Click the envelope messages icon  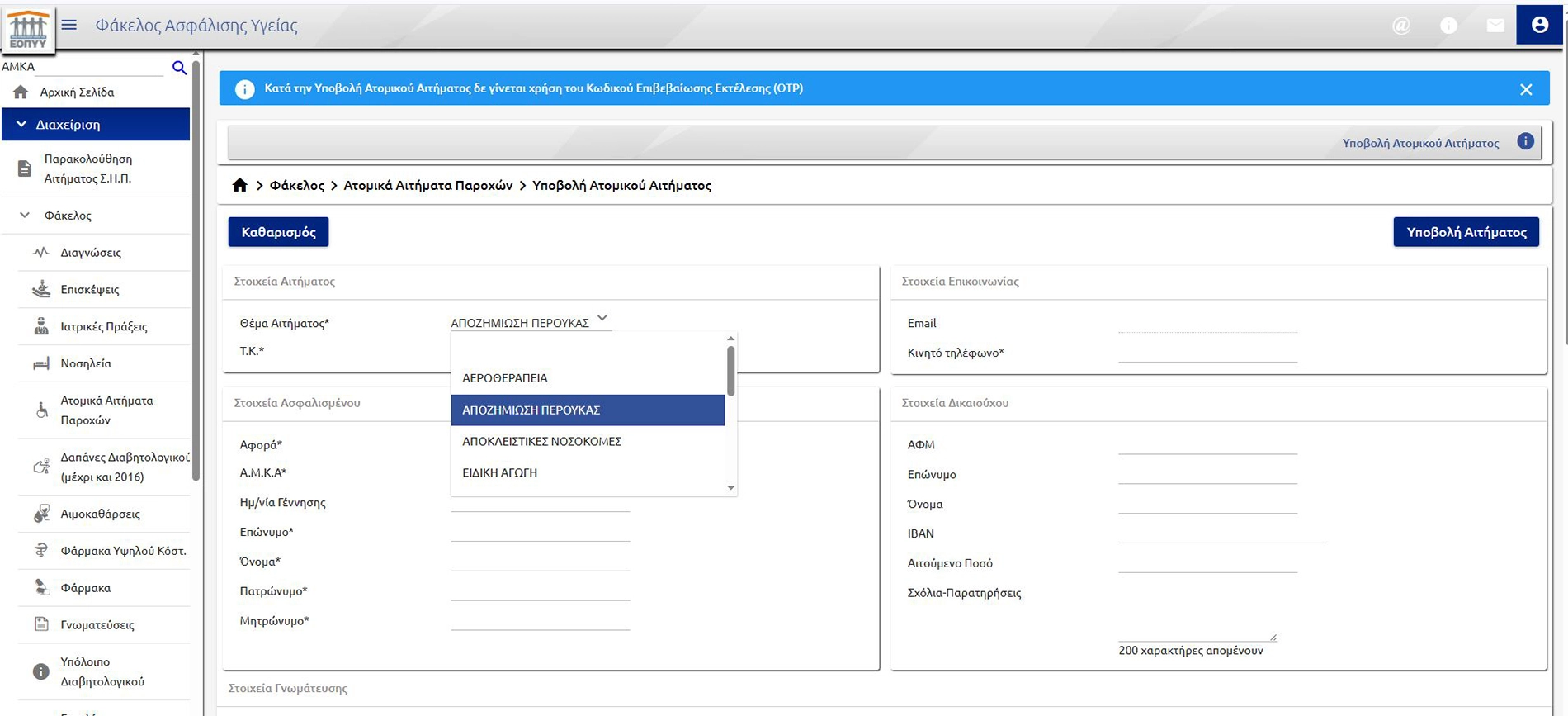click(x=1495, y=26)
